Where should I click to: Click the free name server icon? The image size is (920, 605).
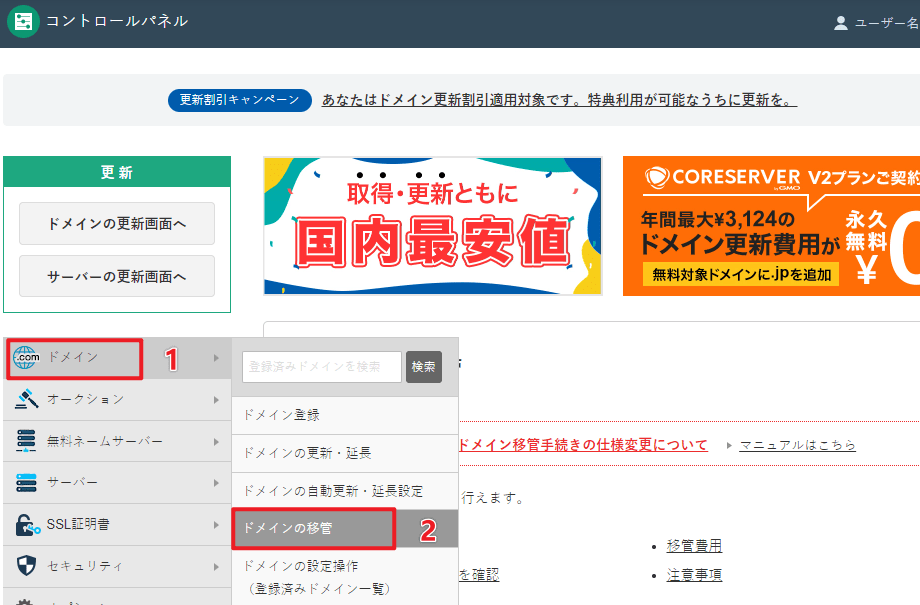click(26, 441)
